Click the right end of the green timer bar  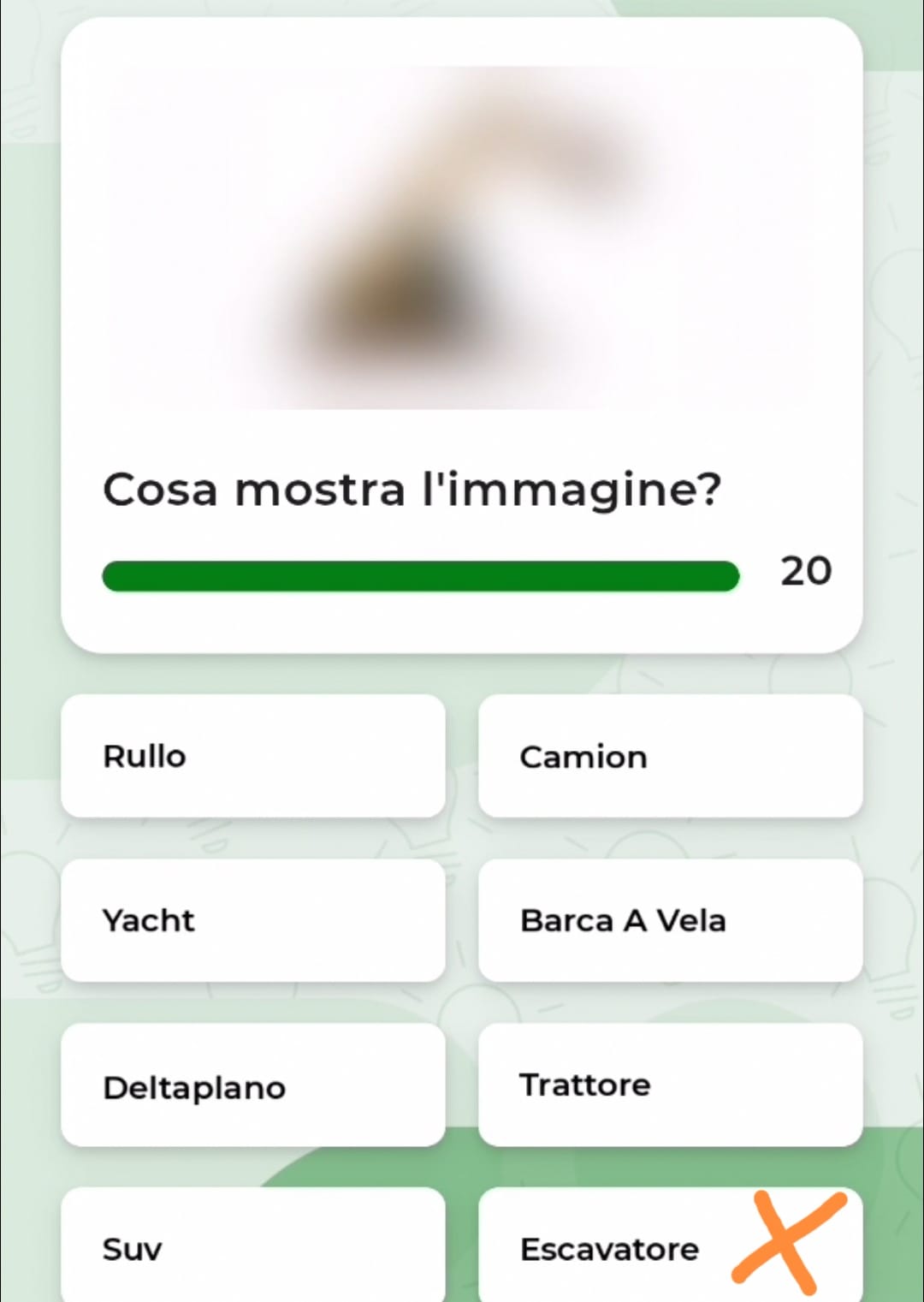pos(727,576)
